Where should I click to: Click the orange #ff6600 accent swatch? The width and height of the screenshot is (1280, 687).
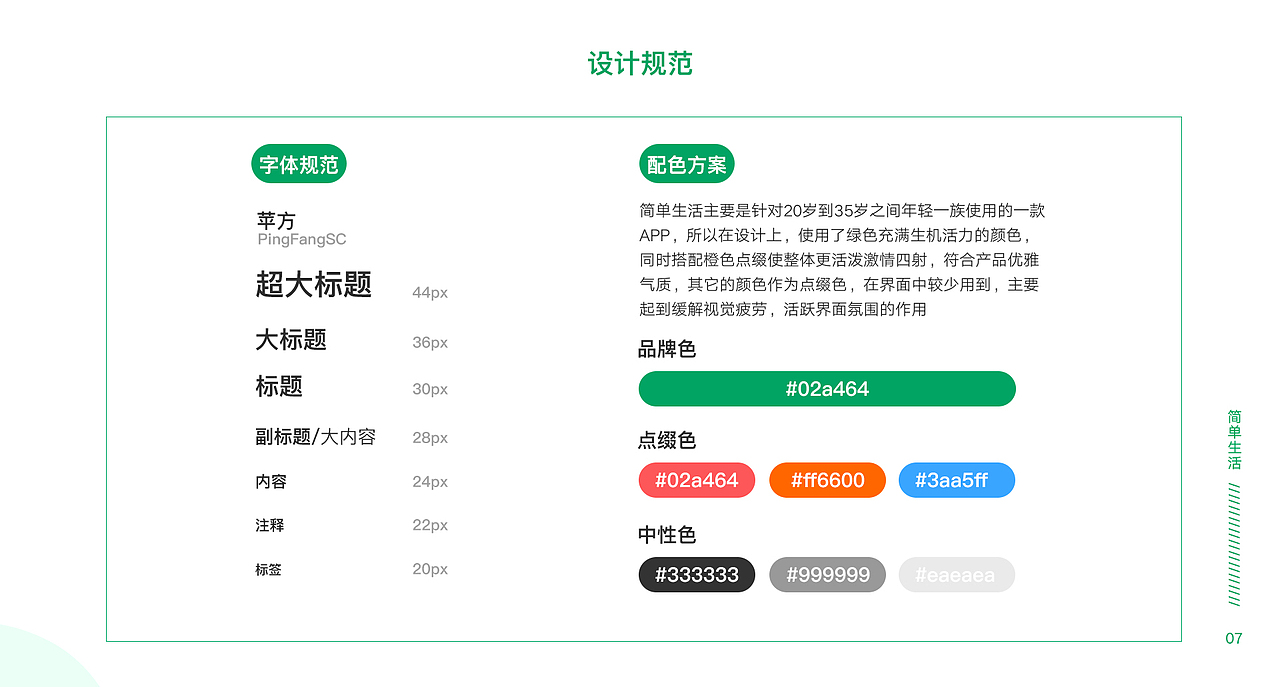click(x=827, y=479)
